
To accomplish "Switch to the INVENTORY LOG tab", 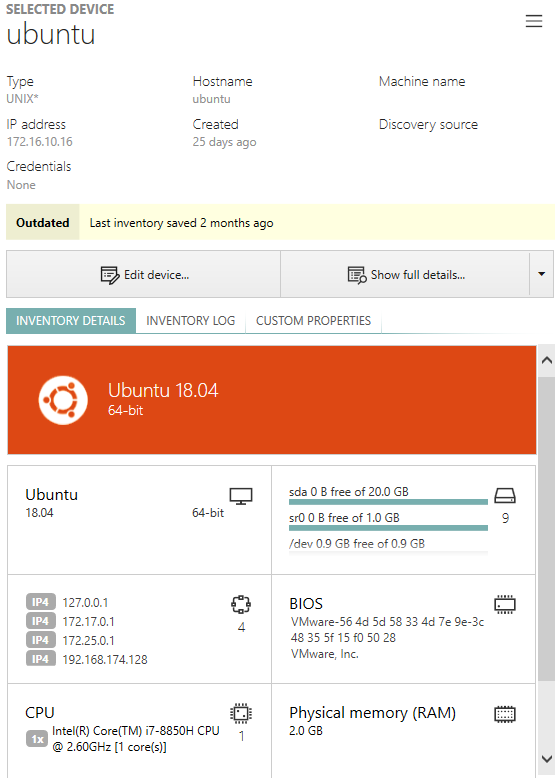I will 190,321.
